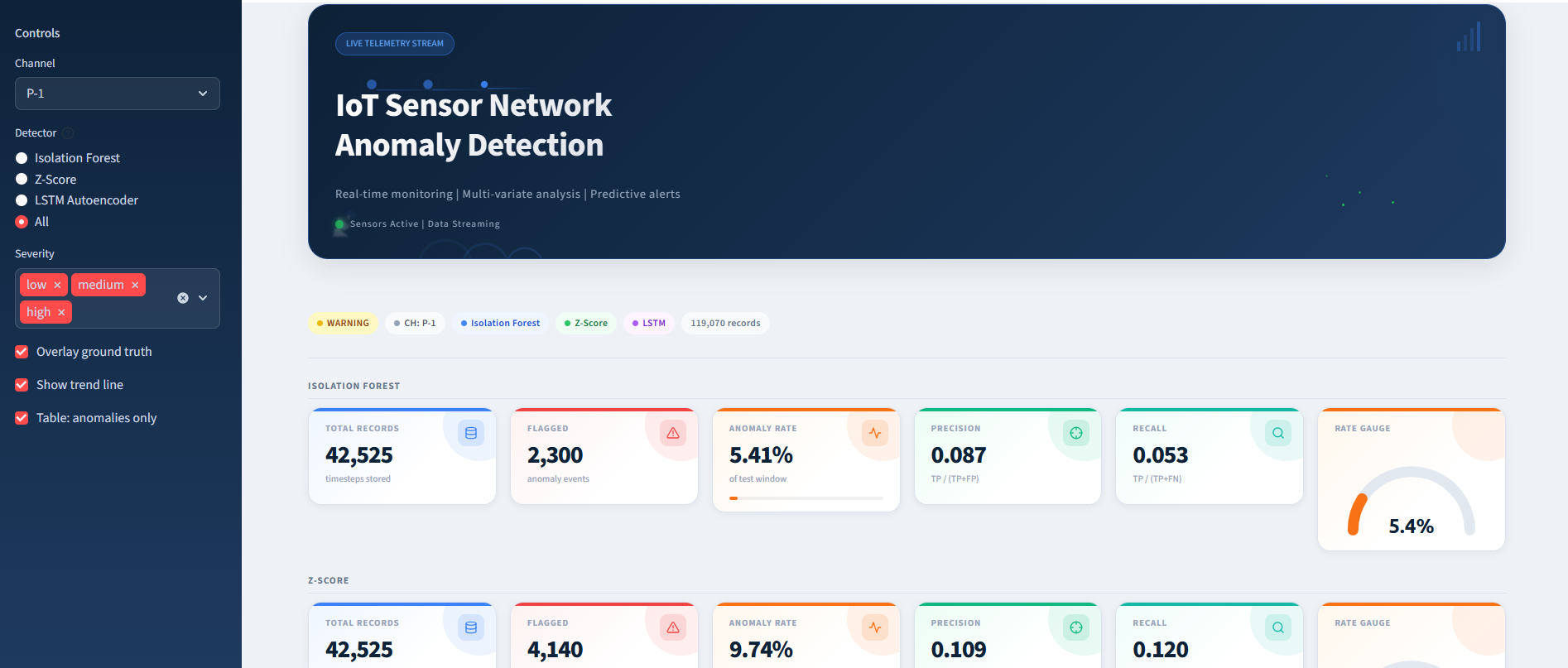Click the 2,300 flagged value

point(555,455)
